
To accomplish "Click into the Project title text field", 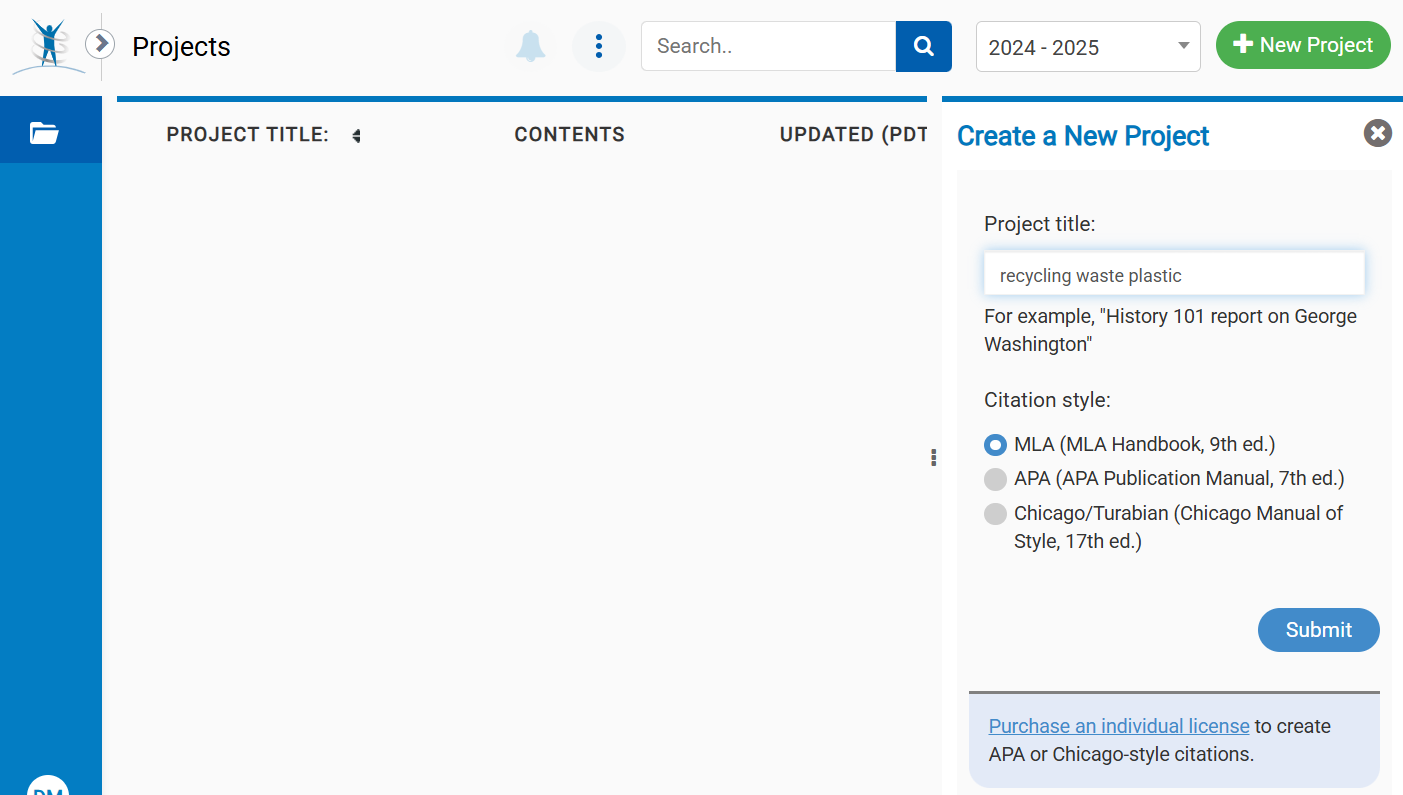I will [x=1173, y=275].
